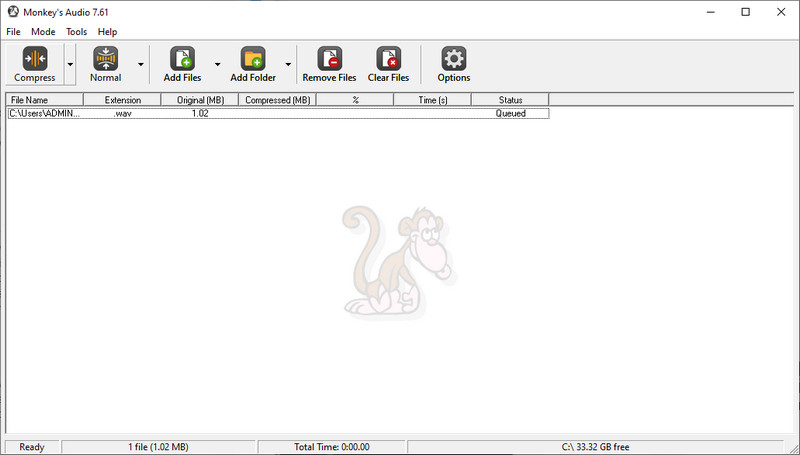Image resolution: width=800 pixels, height=455 pixels.
Task: Click the Add Files icon
Action: (x=182, y=58)
